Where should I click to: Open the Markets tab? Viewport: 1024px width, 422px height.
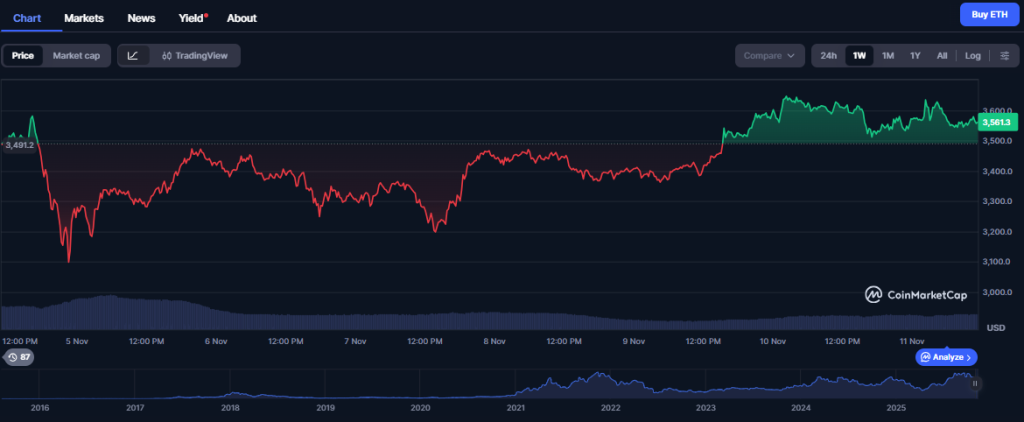(84, 18)
